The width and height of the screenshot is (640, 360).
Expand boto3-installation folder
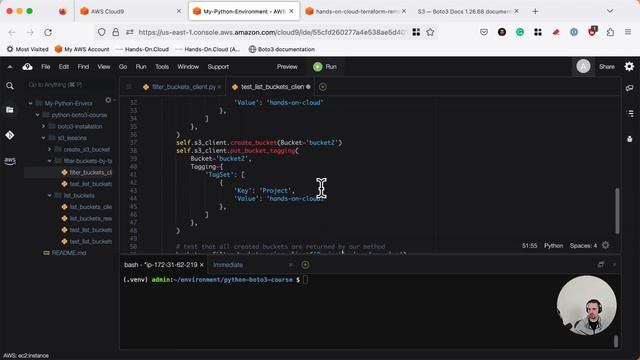click(x=44, y=127)
